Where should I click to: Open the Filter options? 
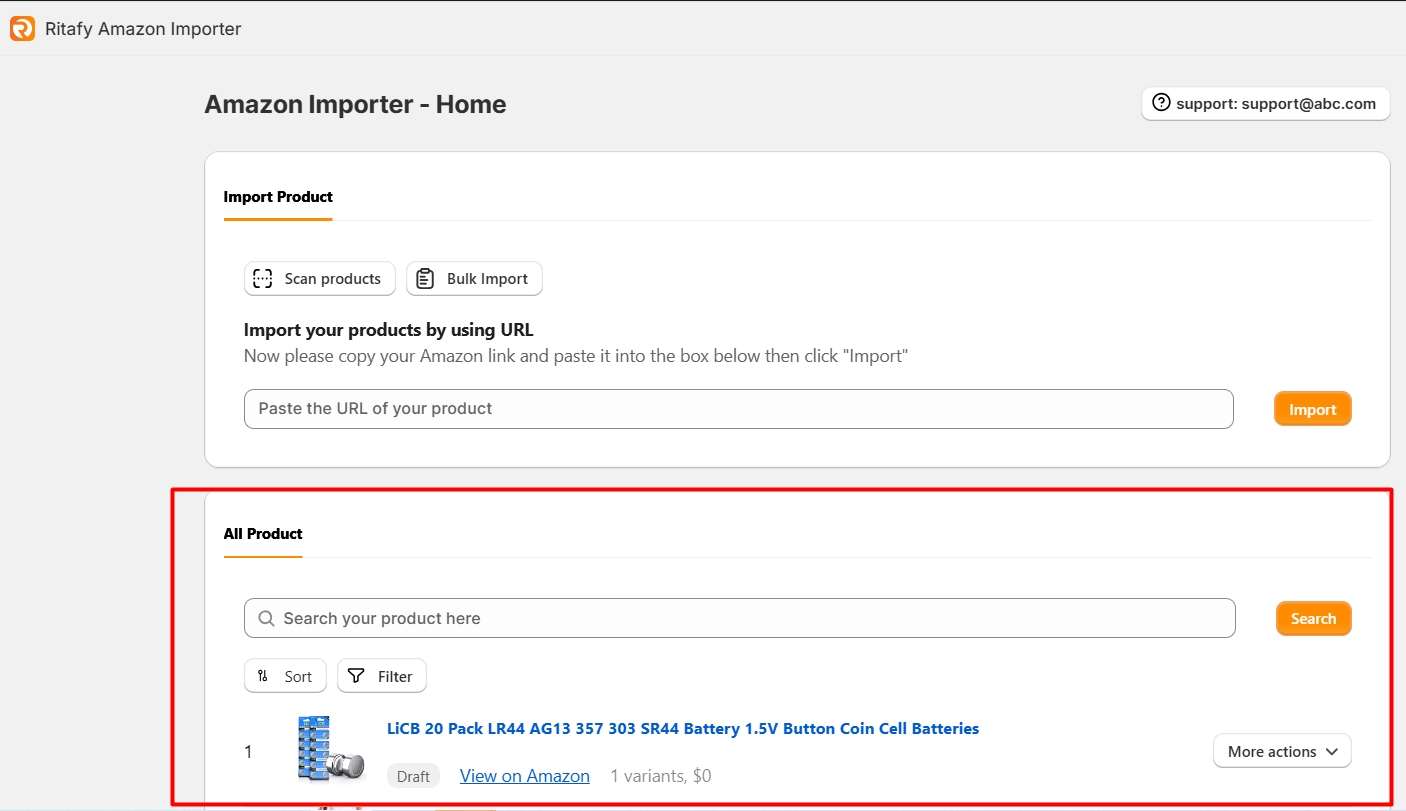pyautogui.click(x=381, y=676)
